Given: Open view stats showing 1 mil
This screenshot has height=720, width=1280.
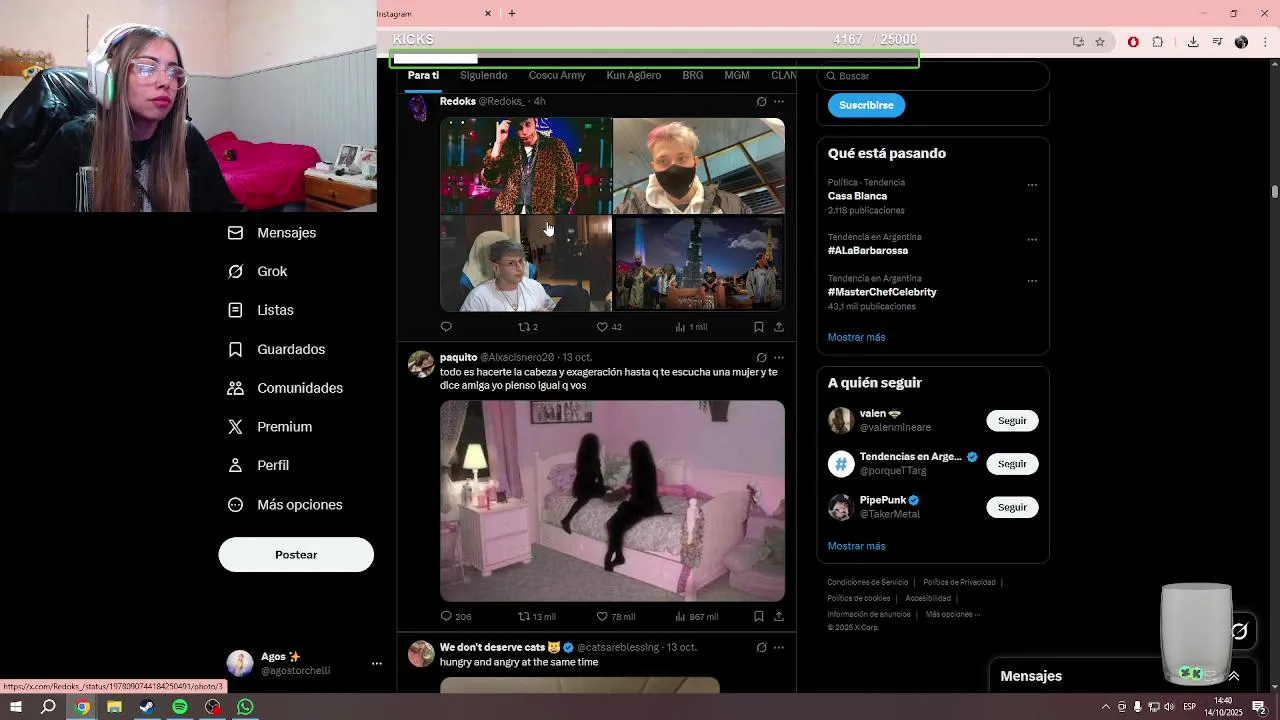Looking at the screenshot, I should coord(691,327).
